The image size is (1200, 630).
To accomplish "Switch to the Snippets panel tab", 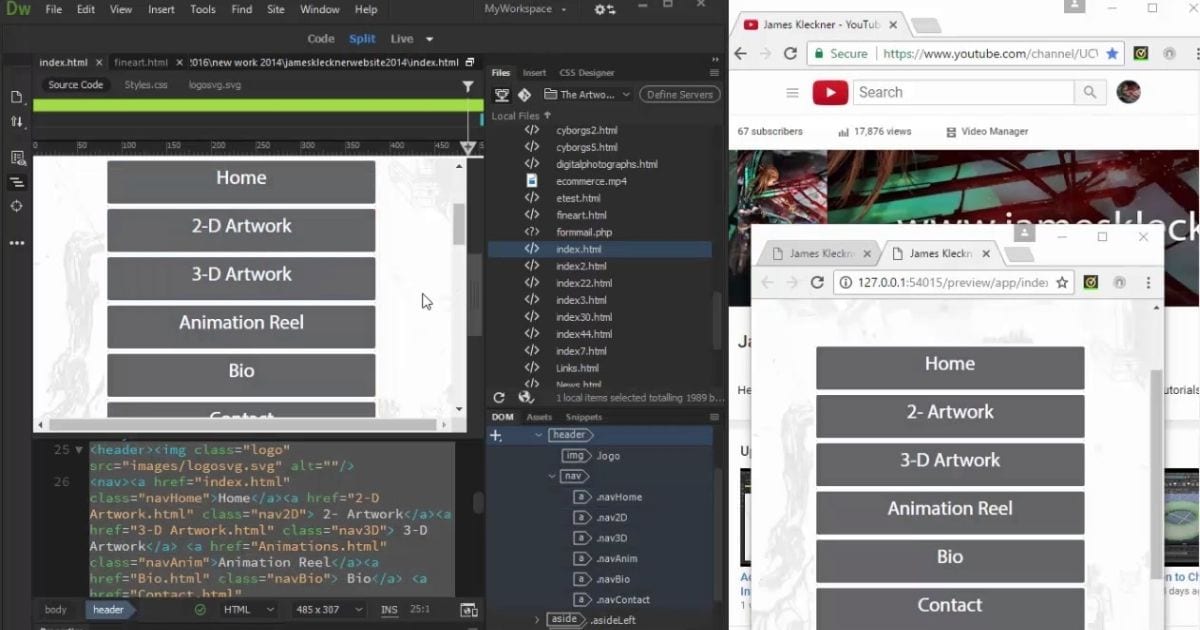I will pyautogui.click(x=584, y=417).
